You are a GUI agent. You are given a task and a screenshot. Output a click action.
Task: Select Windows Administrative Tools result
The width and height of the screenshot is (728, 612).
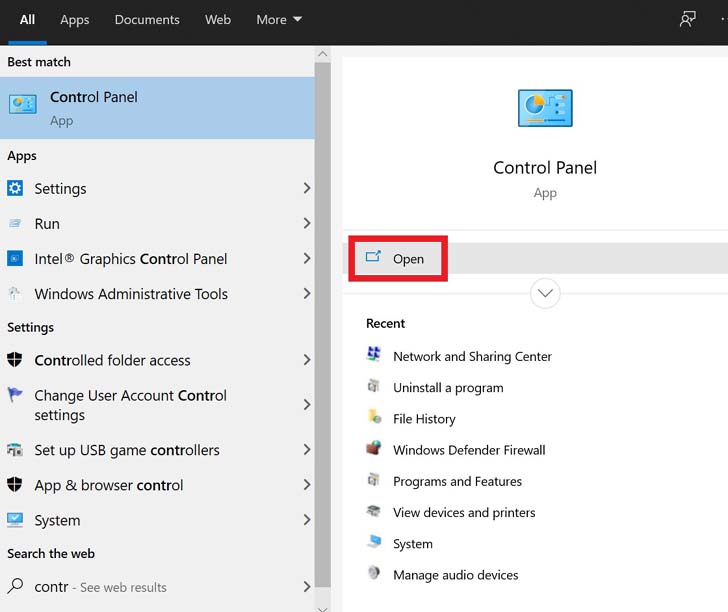(x=157, y=293)
